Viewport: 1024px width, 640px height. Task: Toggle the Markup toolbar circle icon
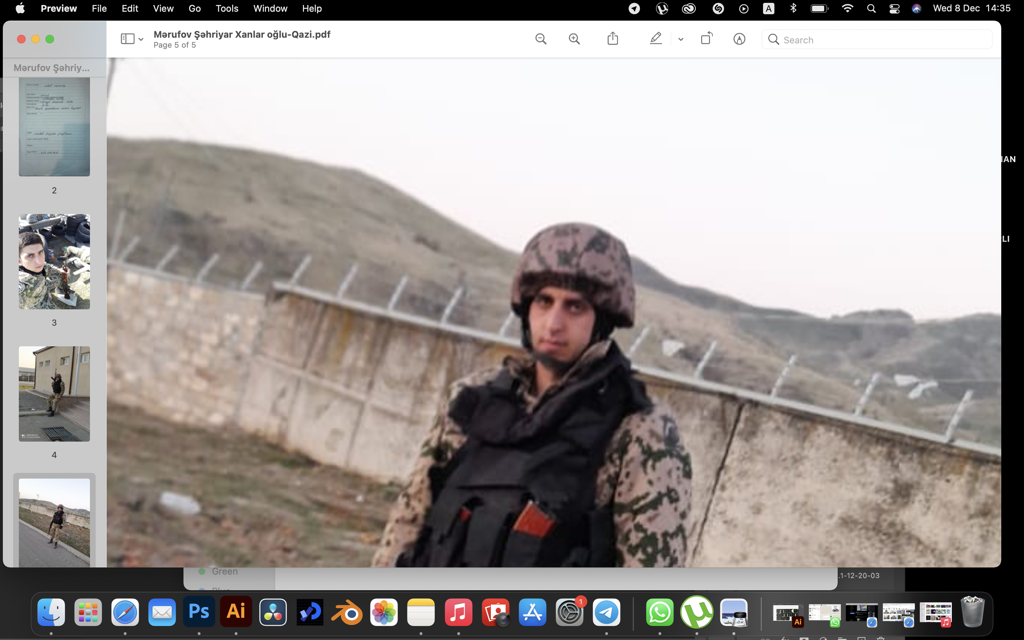739,39
